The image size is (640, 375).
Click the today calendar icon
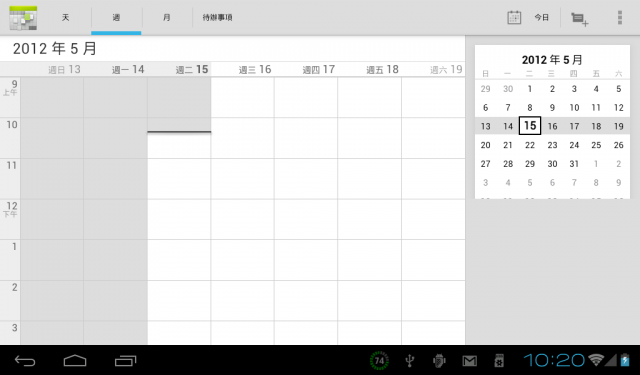pyautogui.click(x=514, y=18)
